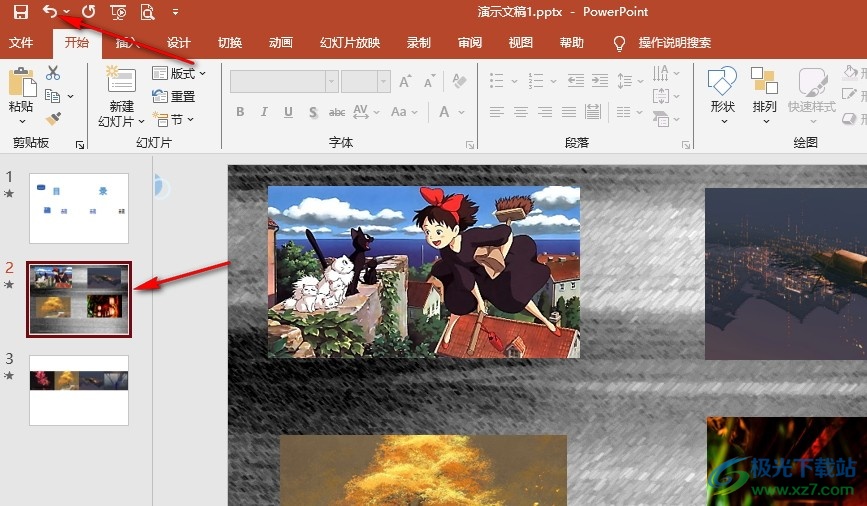The image size is (867, 506).
Task: Go to the 动画 ribbon tab
Action: tap(280, 43)
